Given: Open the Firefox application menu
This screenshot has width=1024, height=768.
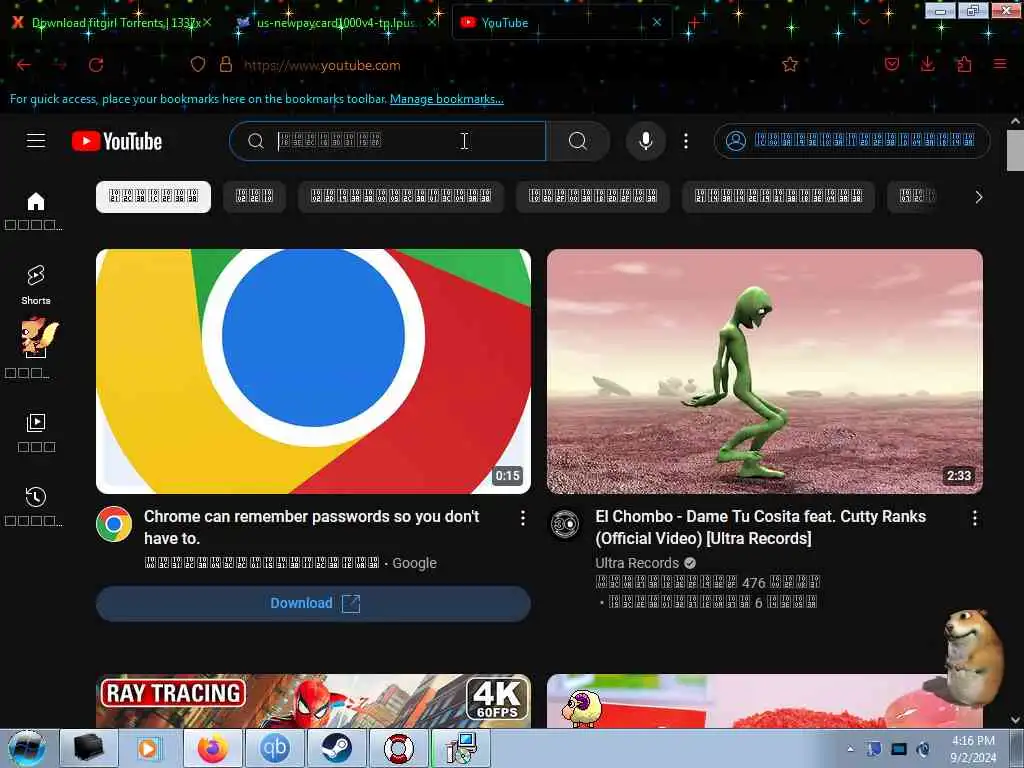Looking at the screenshot, I should [x=1000, y=64].
